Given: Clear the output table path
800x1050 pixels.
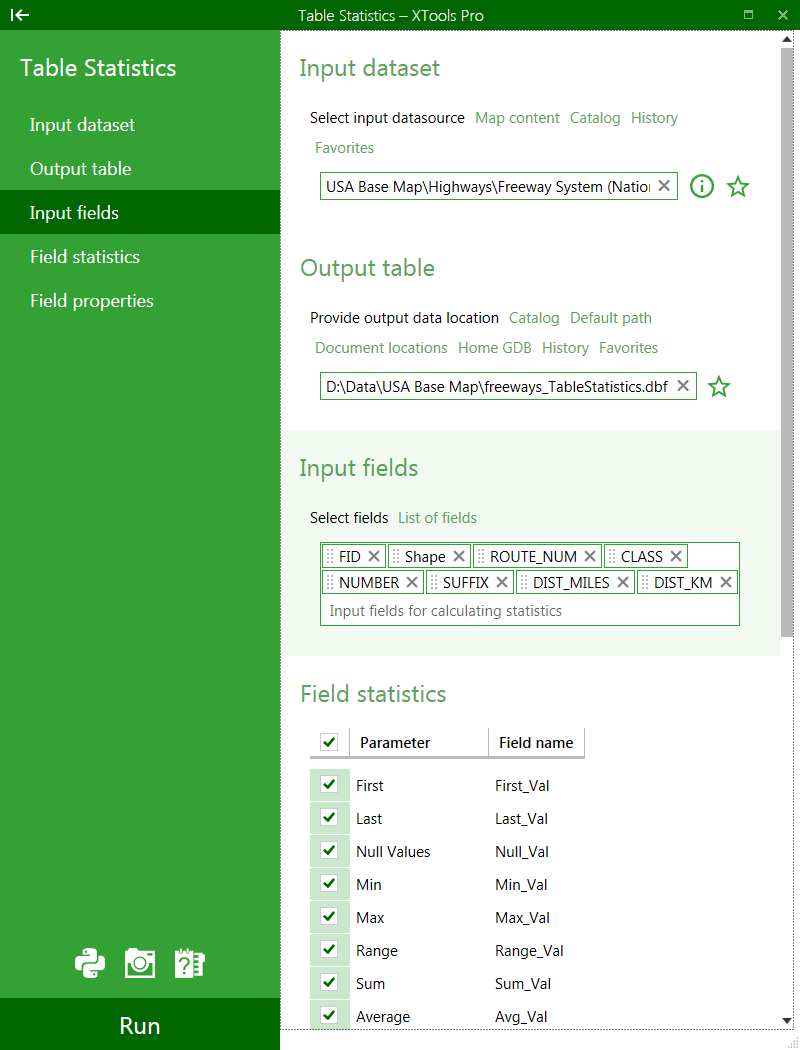Looking at the screenshot, I should pos(683,386).
